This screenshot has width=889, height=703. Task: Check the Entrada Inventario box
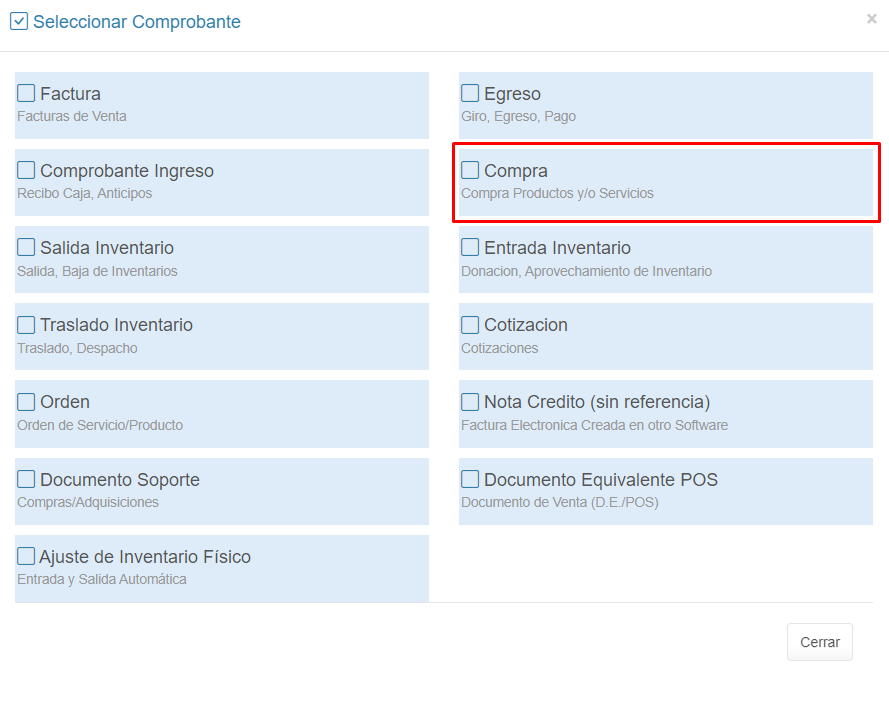470,248
